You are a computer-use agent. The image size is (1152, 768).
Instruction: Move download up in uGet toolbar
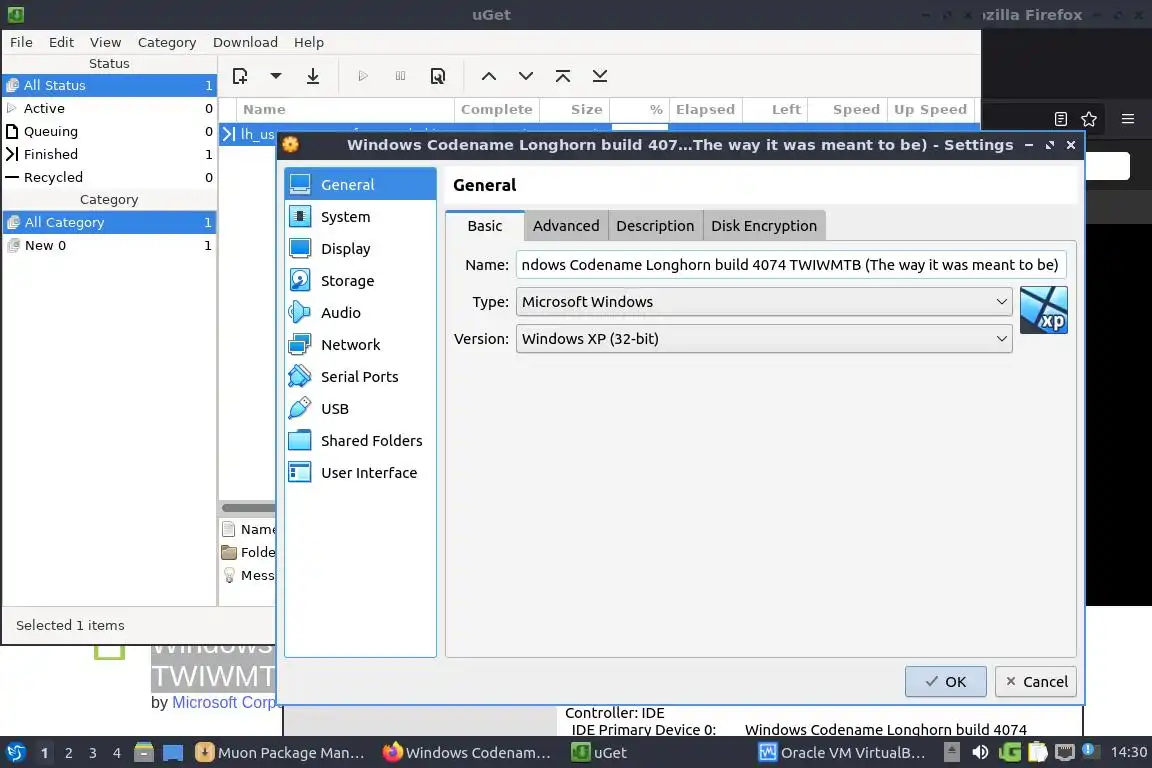[x=489, y=76]
